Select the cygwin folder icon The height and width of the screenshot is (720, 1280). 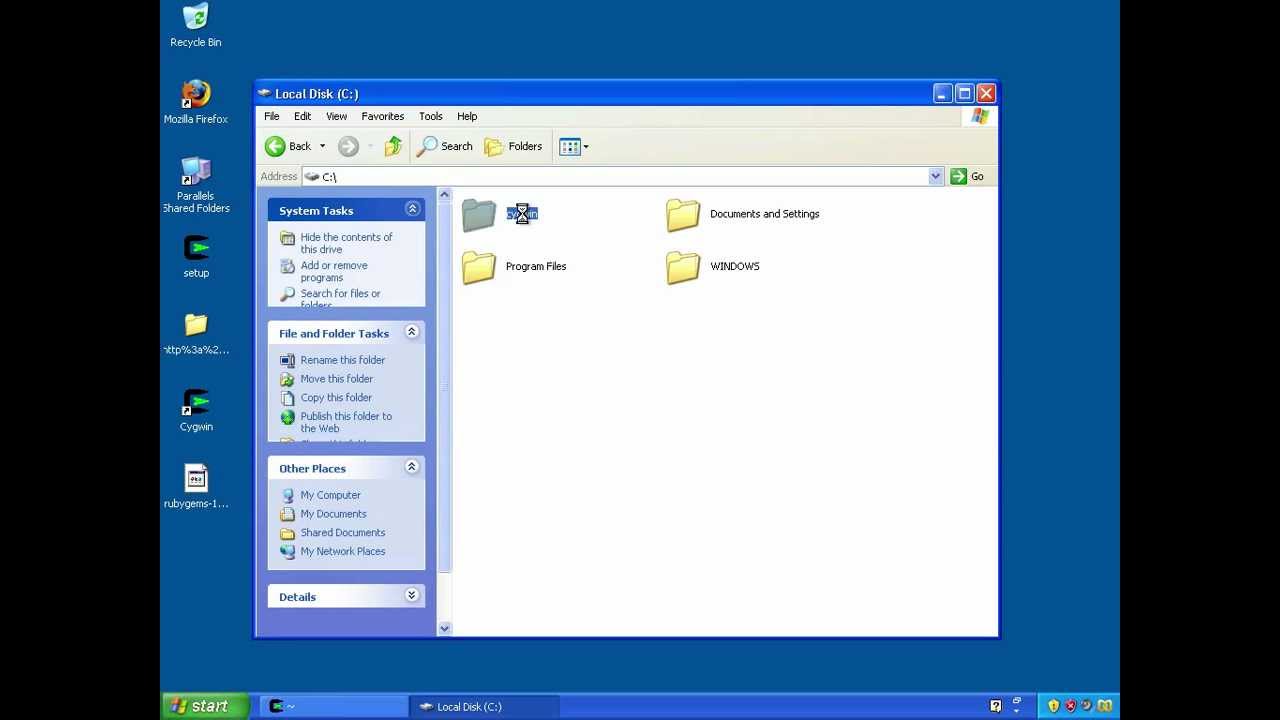[479, 215]
